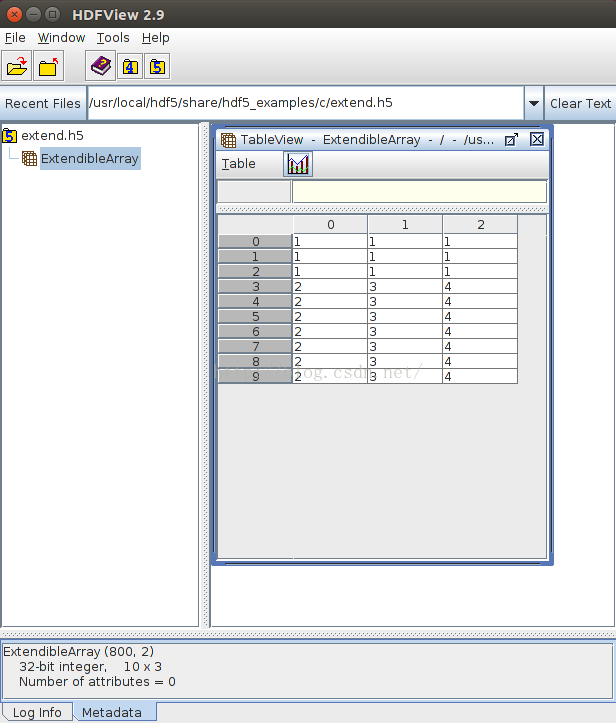
Task: Click the TableView window title text
Action: [x=367, y=139]
